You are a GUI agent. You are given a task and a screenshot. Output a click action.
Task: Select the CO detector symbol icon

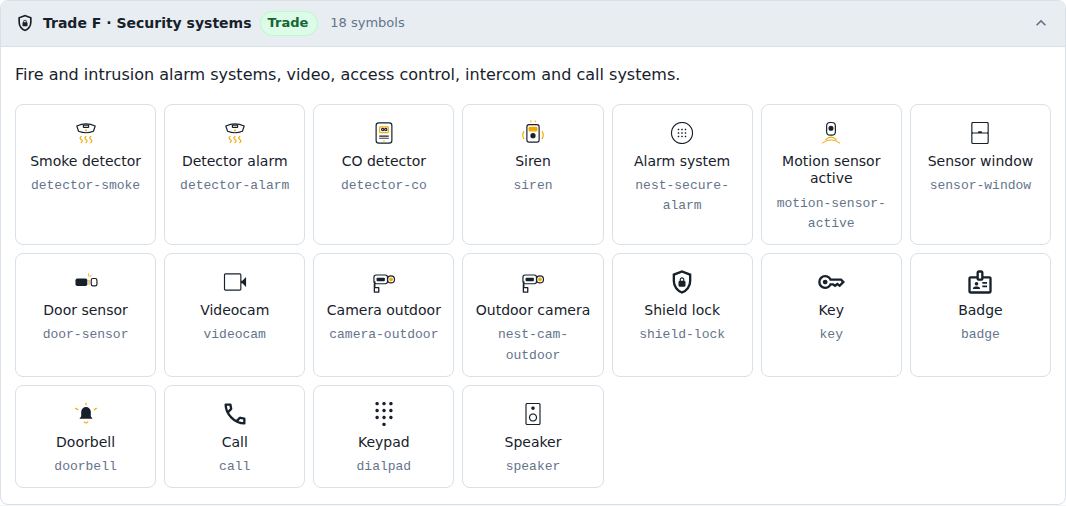(x=383, y=133)
